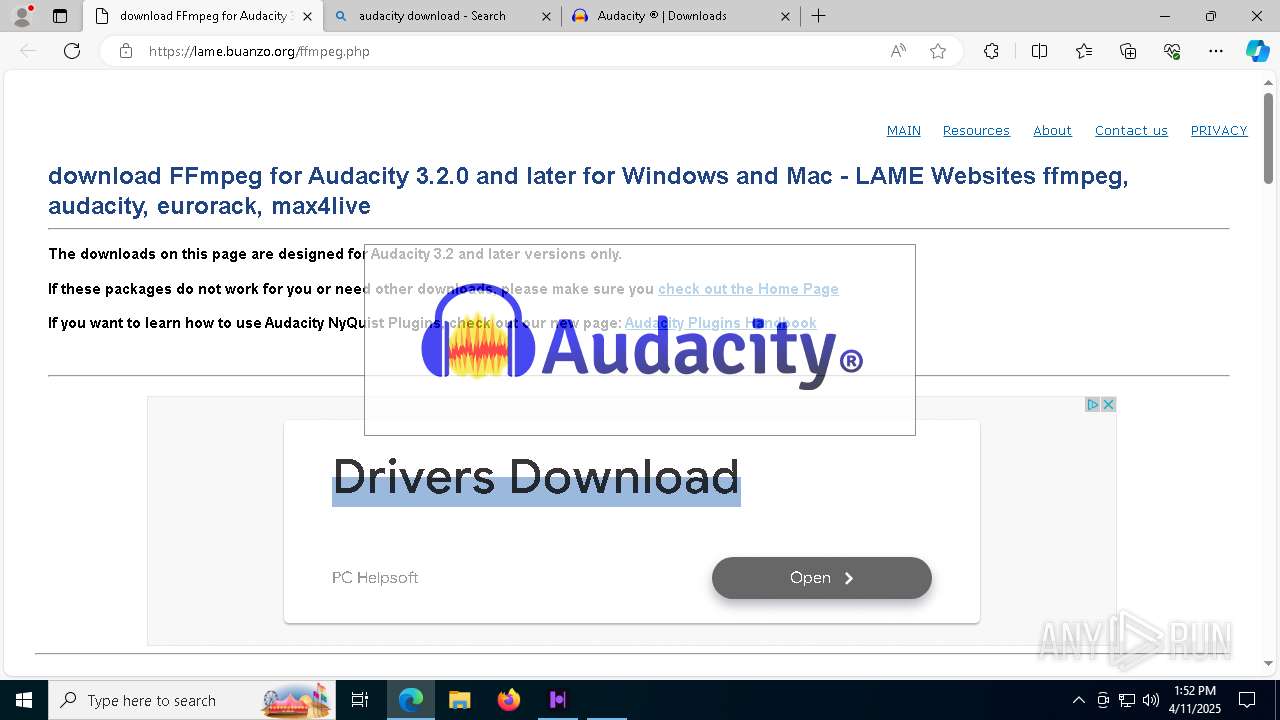Screen dimensions: 1280x720
Task: Close the Audacity Downloads tab
Action: coord(785,16)
